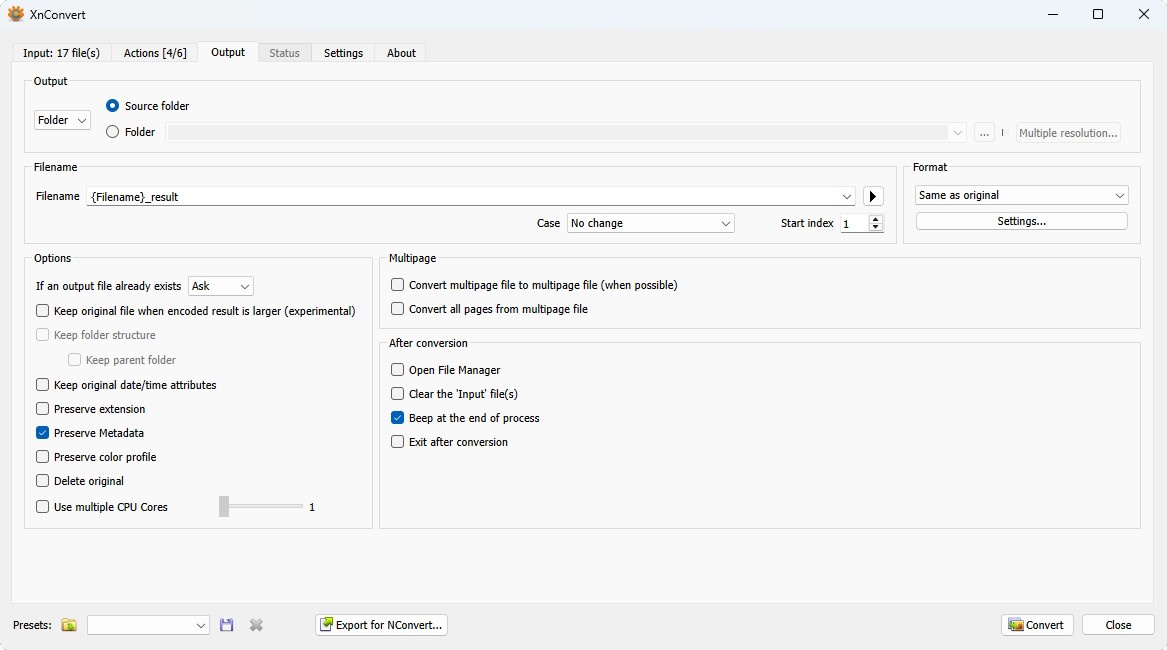Click the format Settings... button

(1021, 221)
